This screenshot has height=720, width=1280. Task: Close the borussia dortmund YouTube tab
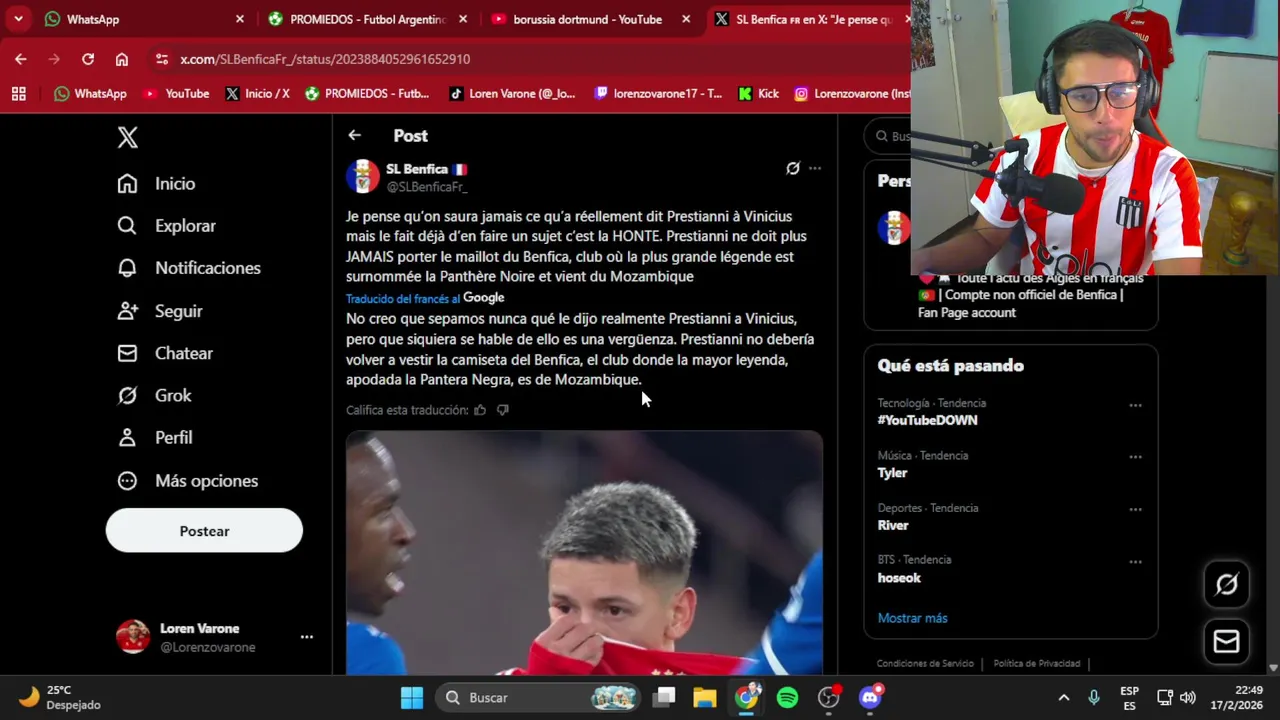686,19
